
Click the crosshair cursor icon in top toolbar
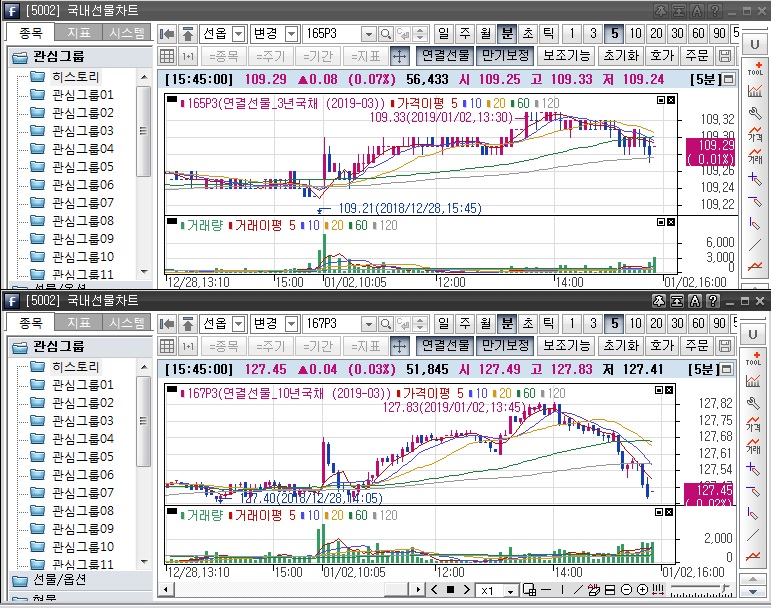[x=399, y=56]
